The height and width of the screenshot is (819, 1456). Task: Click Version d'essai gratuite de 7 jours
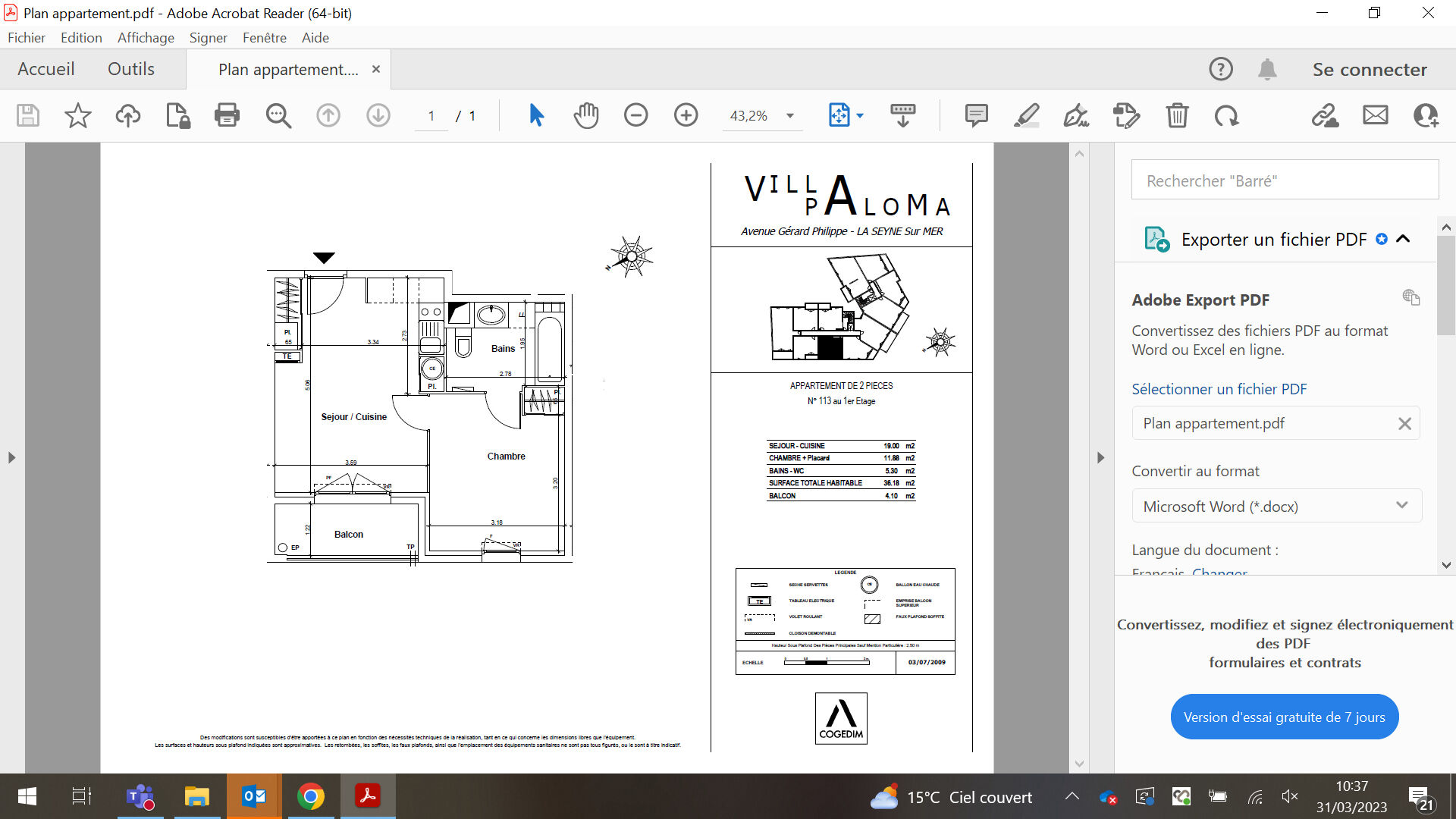(x=1284, y=717)
